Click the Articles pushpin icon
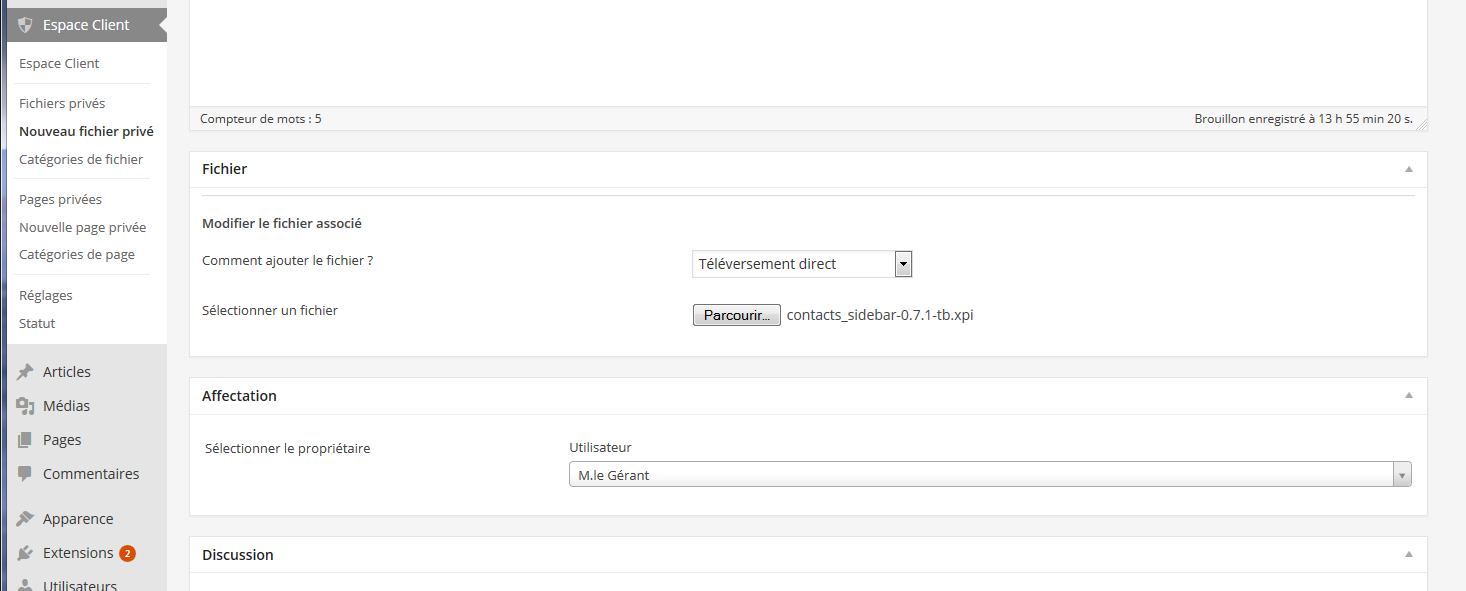 coord(25,372)
